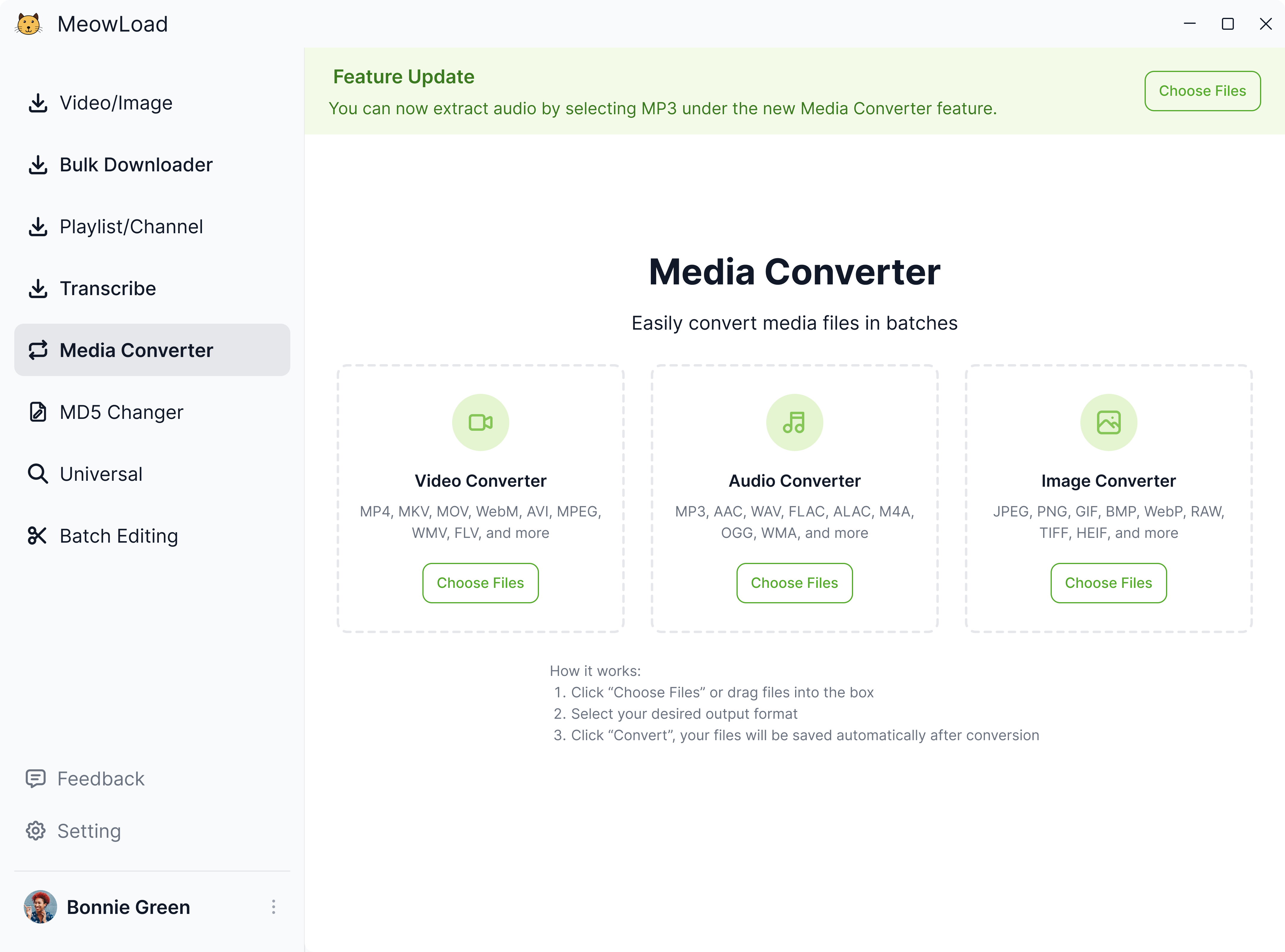Go to the Bulk Downloader section
The width and height of the screenshot is (1285, 952).
[x=135, y=165]
